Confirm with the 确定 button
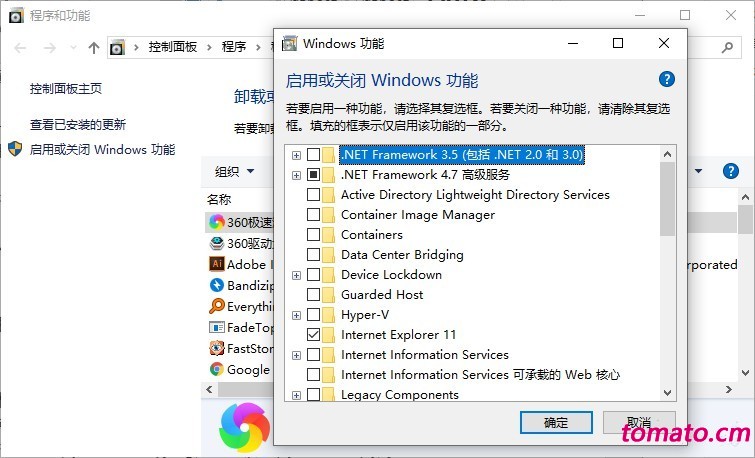This screenshot has width=755, height=458. pyautogui.click(x=556, y=422)
